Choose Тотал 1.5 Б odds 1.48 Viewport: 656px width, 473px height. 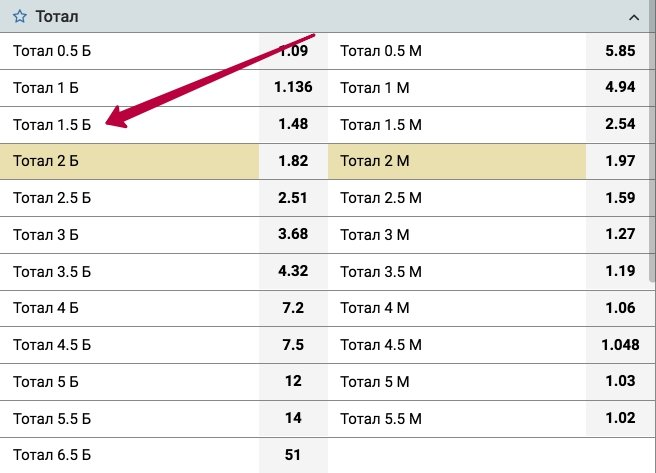(293, 124)
